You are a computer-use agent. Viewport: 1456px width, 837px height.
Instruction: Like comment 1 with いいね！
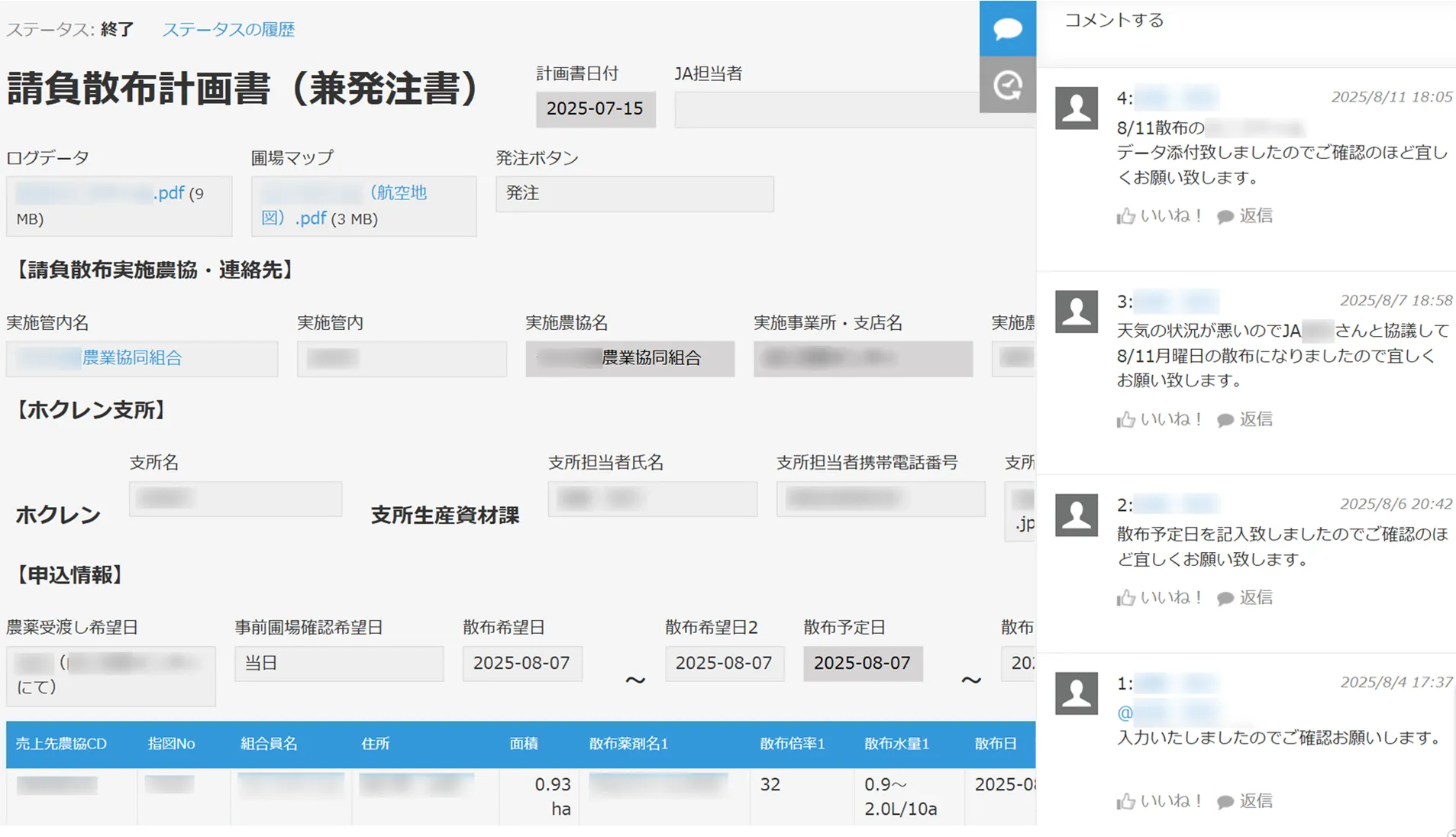(x=1159, y=801)
